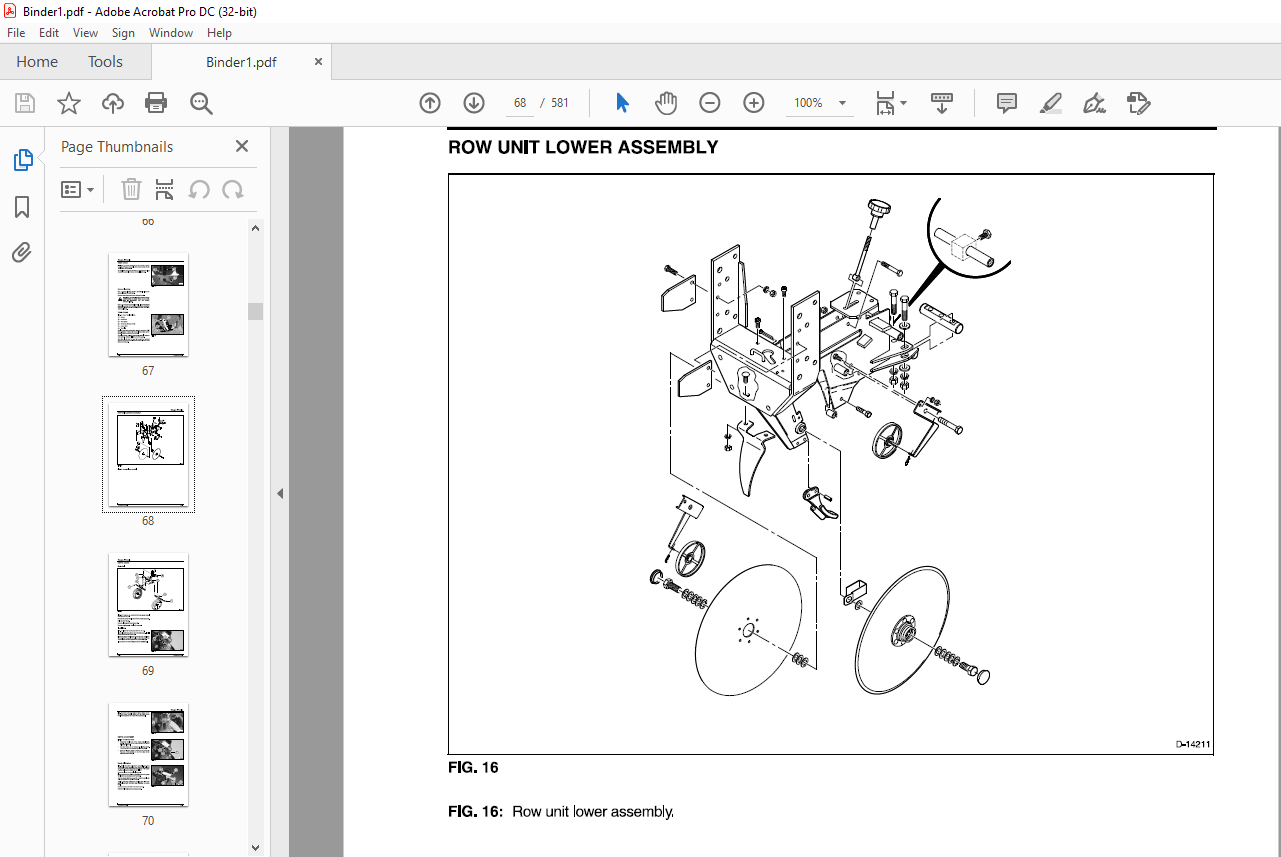
Task: Select the Highlight text pen tool
Action: click(1050, 103)
